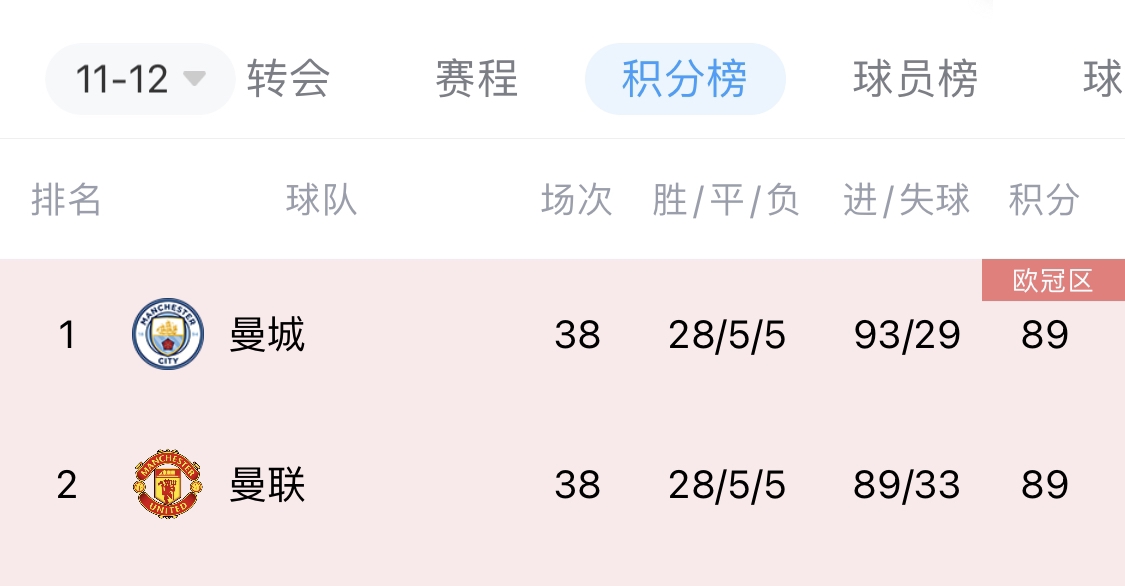Select 曼城 goals figure 93/29

[x=907, y=335]
